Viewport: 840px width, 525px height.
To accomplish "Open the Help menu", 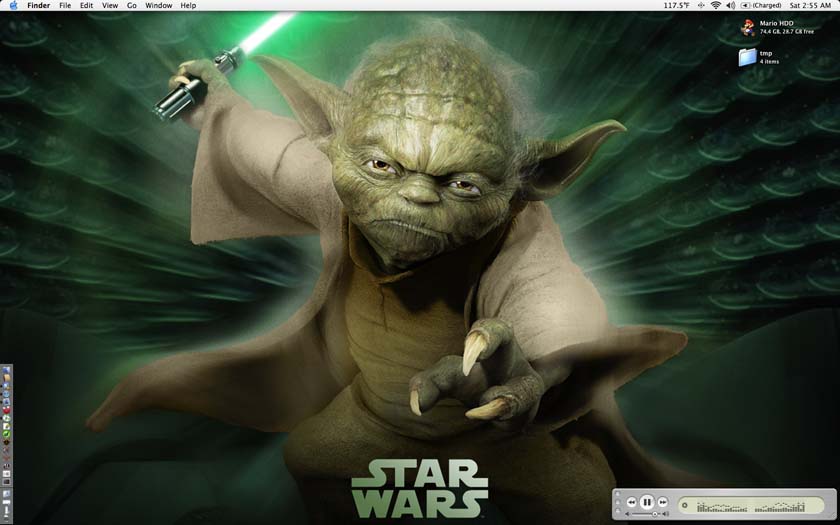I will tap(188, 5).
